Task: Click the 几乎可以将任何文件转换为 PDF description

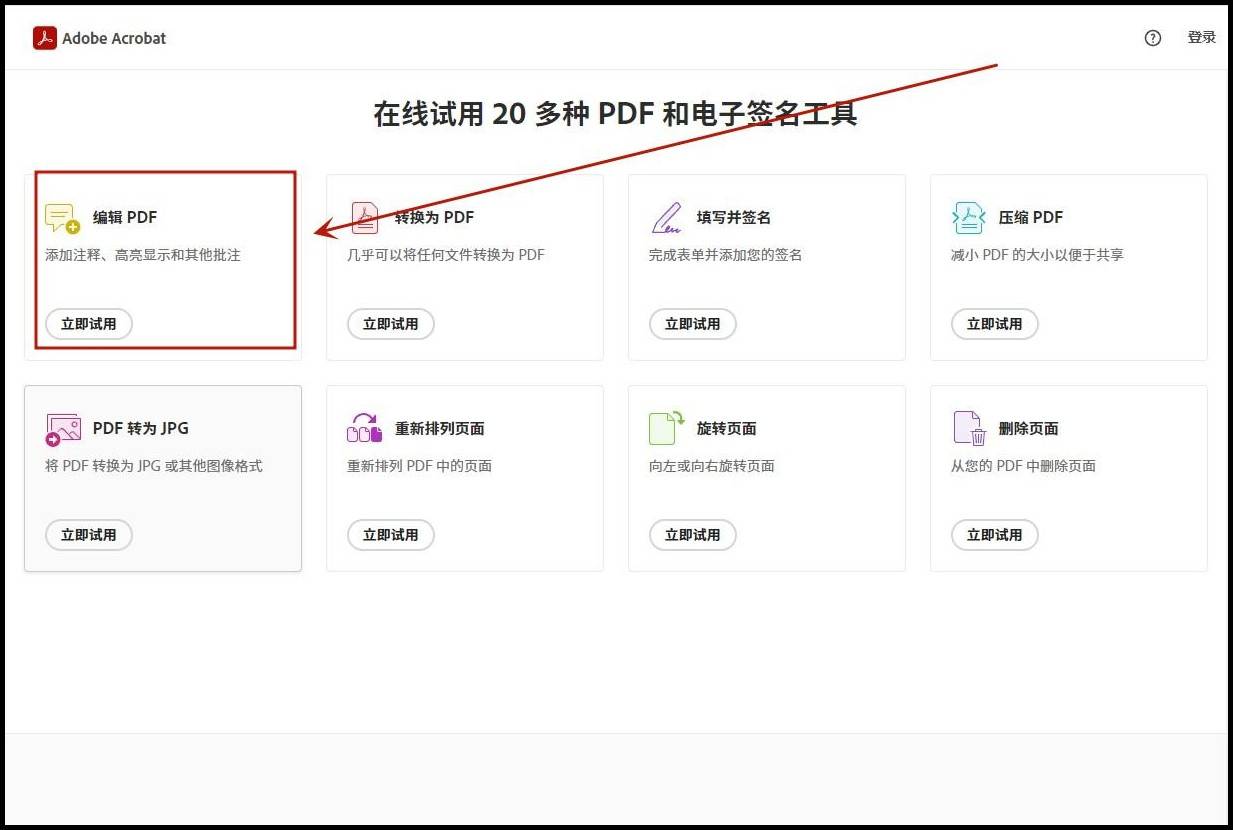Action: click(446, 255)
